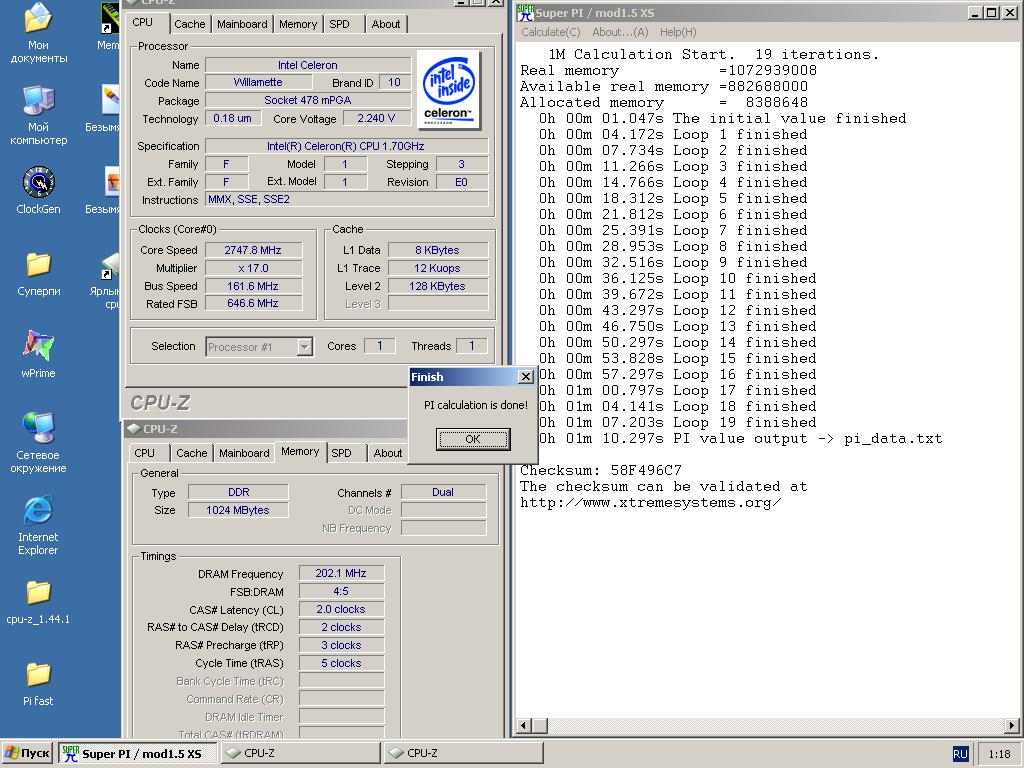Viewport: 1024px width, 768px height.
Task: Confirm the Finish dialog with OK
Action: [x=473, y=439]
